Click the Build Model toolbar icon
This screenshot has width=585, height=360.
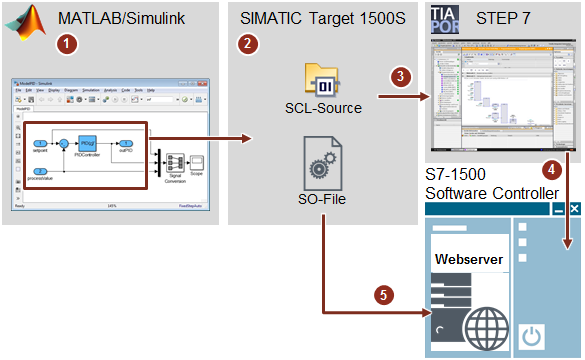(x=199, y=99)
